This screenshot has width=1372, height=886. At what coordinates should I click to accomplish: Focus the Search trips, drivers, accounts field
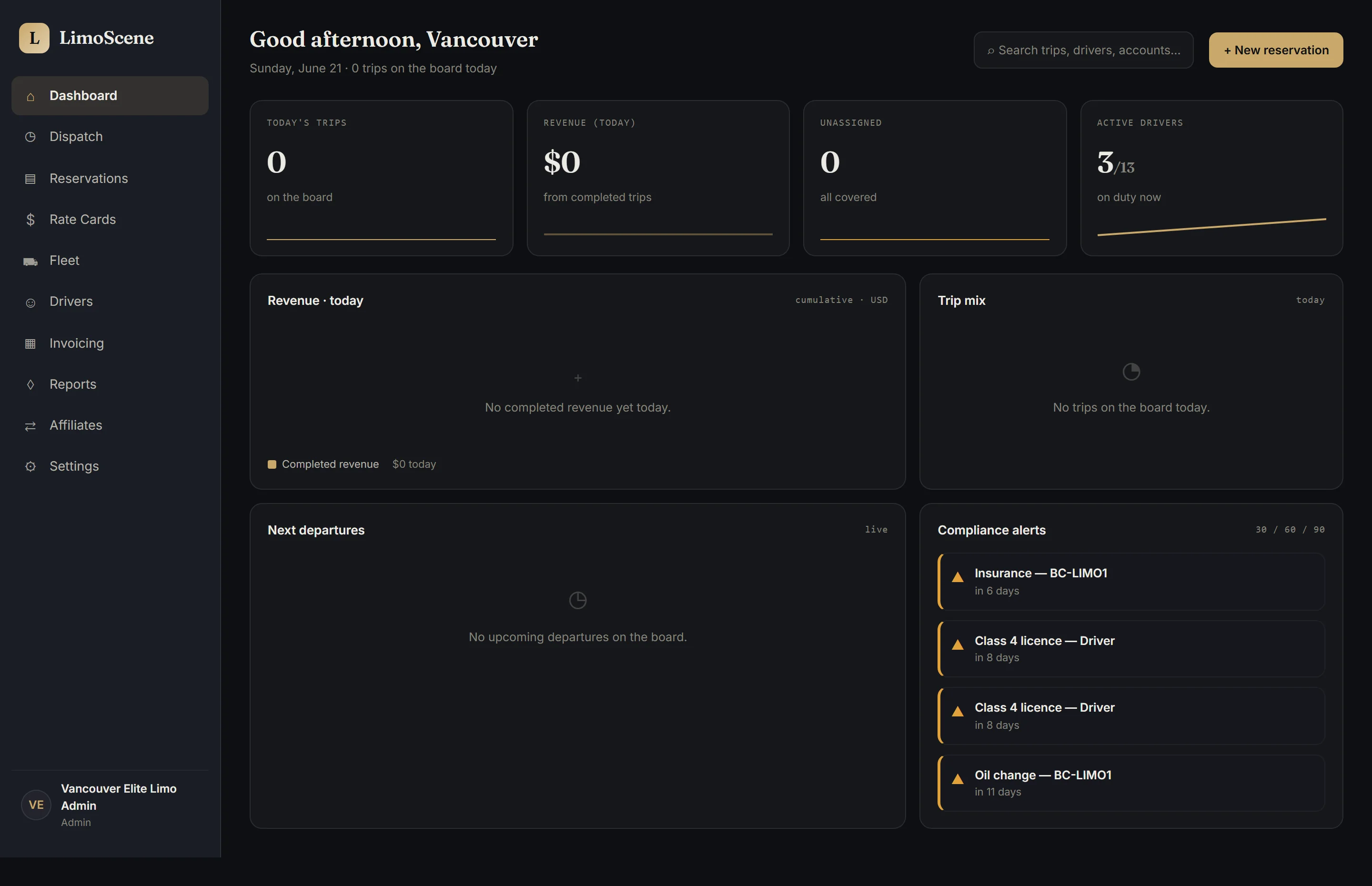tap(1083, 50)
